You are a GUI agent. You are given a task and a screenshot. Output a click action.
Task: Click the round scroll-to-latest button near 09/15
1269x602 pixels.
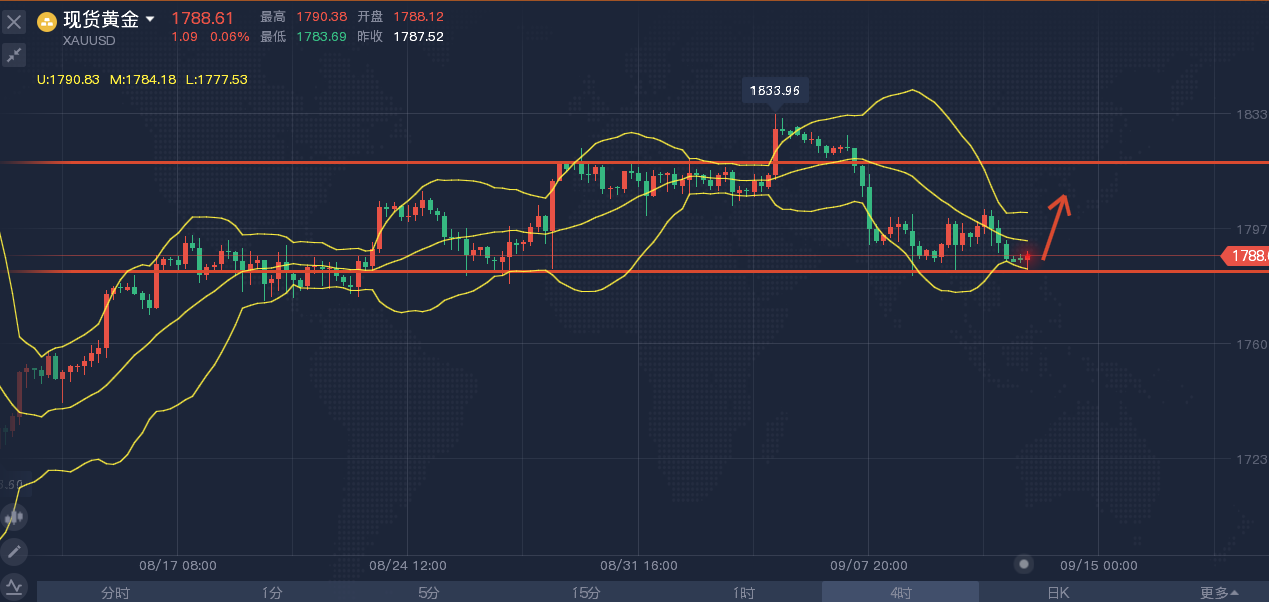coord(1023,564)
